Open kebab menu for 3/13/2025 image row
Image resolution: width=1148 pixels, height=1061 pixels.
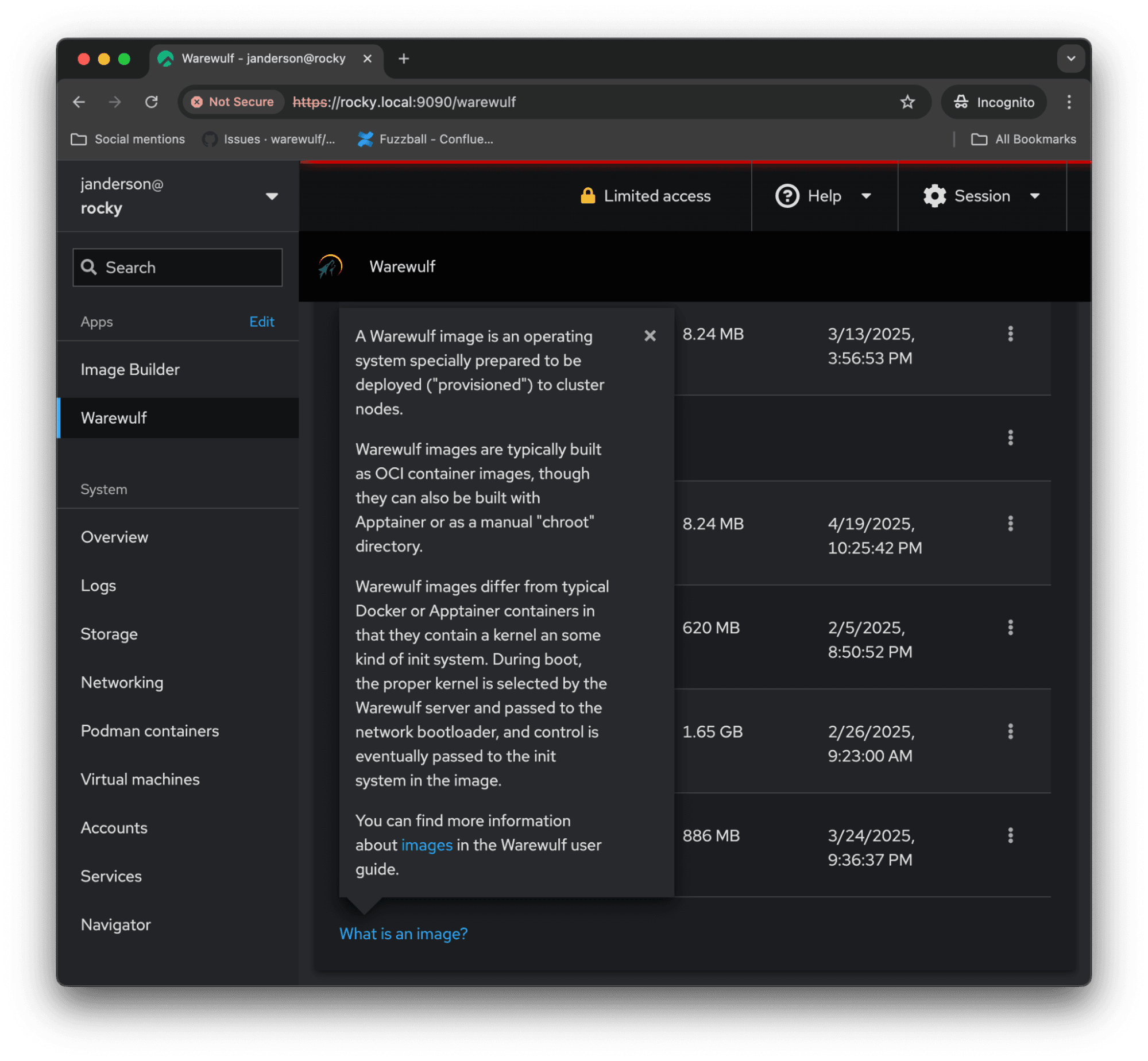coord(1010,334)
